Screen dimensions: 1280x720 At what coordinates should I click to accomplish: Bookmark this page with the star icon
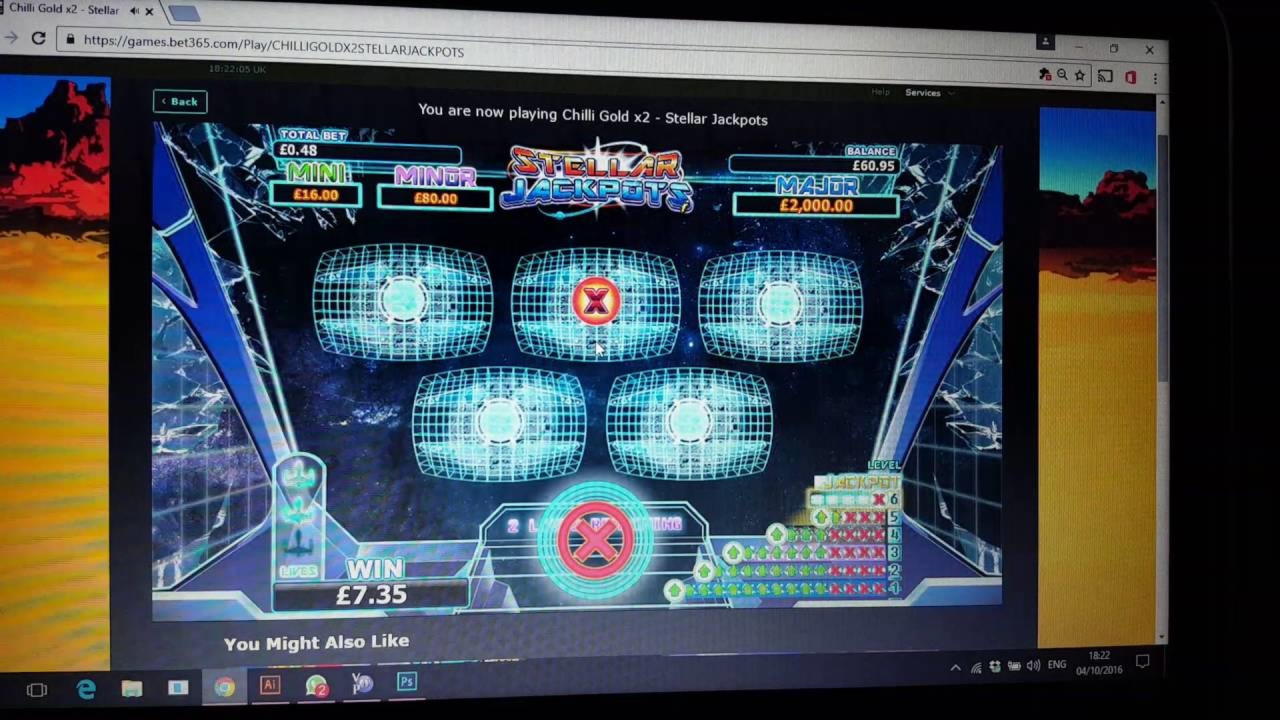[x=1080, y=75]
